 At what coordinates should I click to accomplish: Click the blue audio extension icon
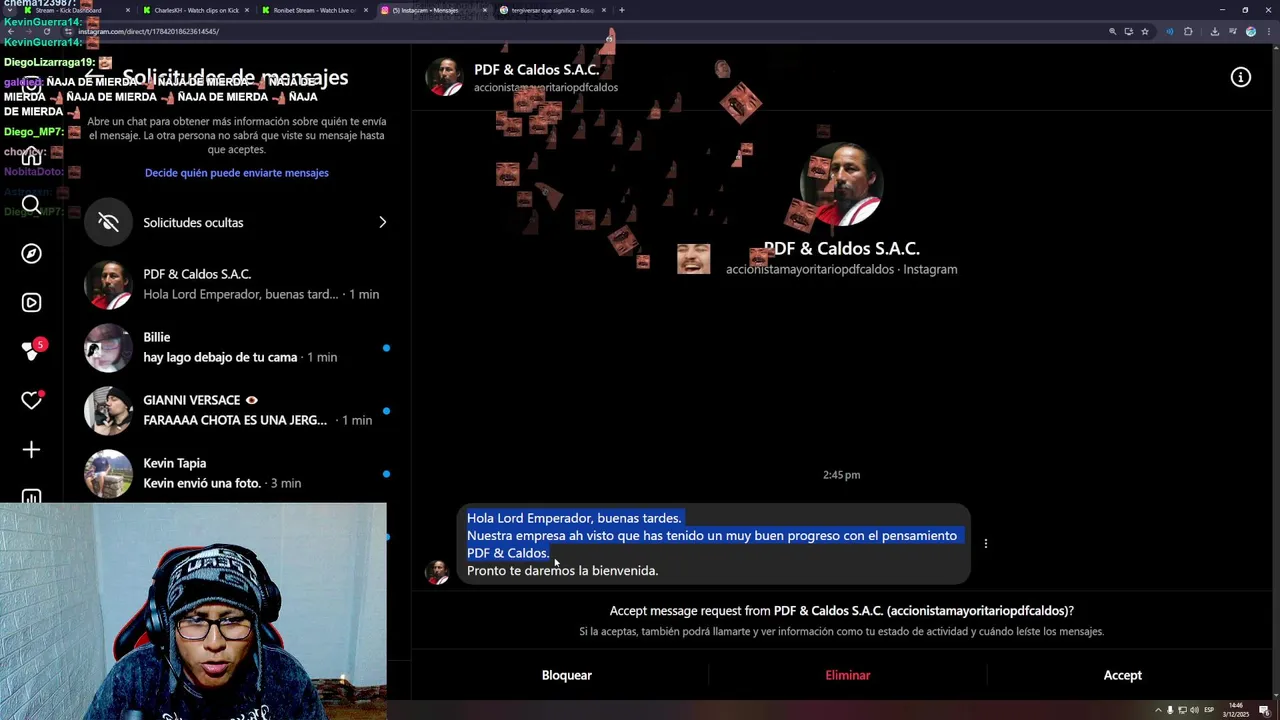click(x=1169, y=31)
